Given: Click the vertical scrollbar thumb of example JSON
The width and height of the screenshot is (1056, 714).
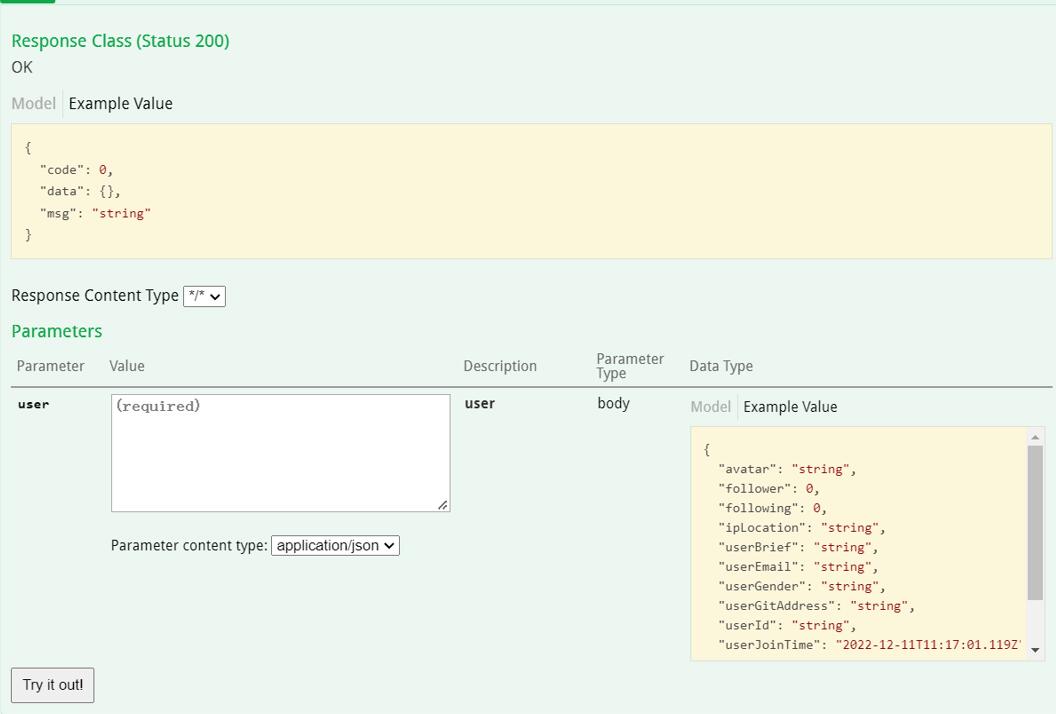Looking at the screenshot, I should 1035,522.
